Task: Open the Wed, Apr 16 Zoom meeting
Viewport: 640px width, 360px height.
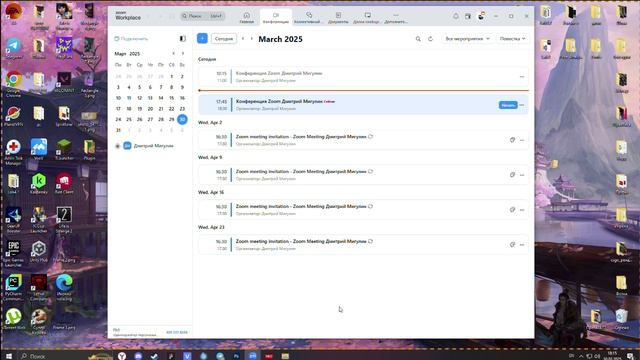Action: click(x=363, y=210)
